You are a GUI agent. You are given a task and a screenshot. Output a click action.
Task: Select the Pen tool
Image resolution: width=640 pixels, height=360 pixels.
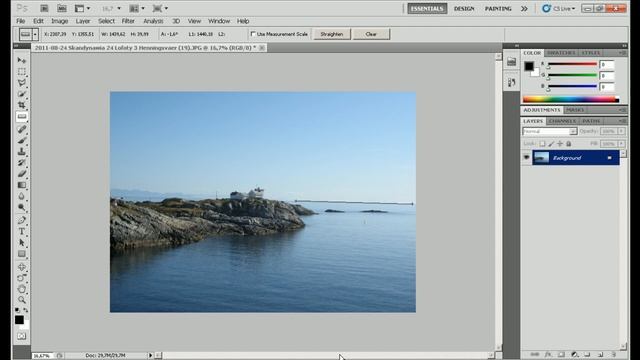(22, 220)
